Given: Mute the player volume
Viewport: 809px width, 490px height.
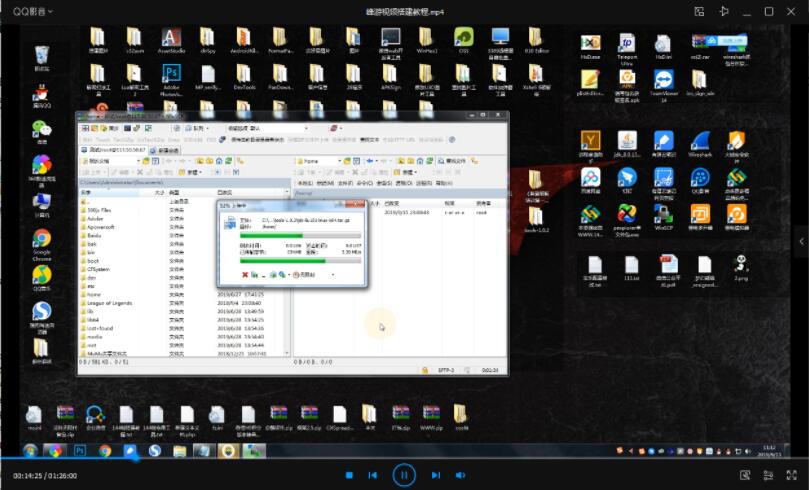Looking at the screenshot, I should pyautogui.click(x=460, y=475).
